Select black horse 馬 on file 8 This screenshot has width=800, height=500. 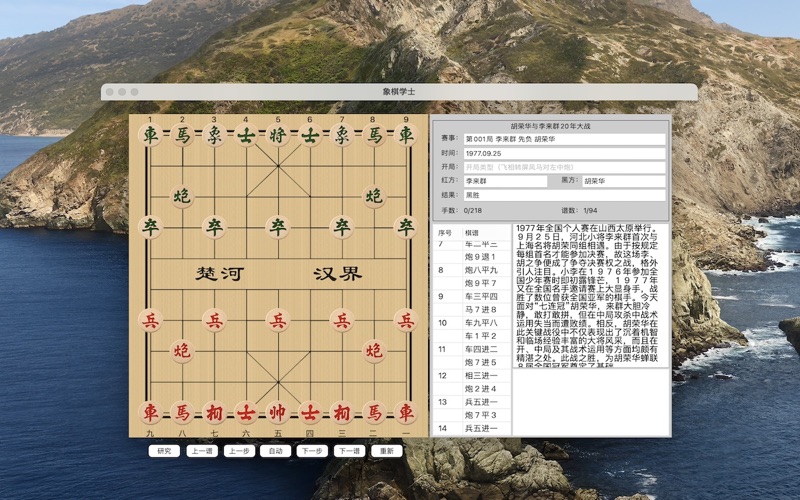374,136
